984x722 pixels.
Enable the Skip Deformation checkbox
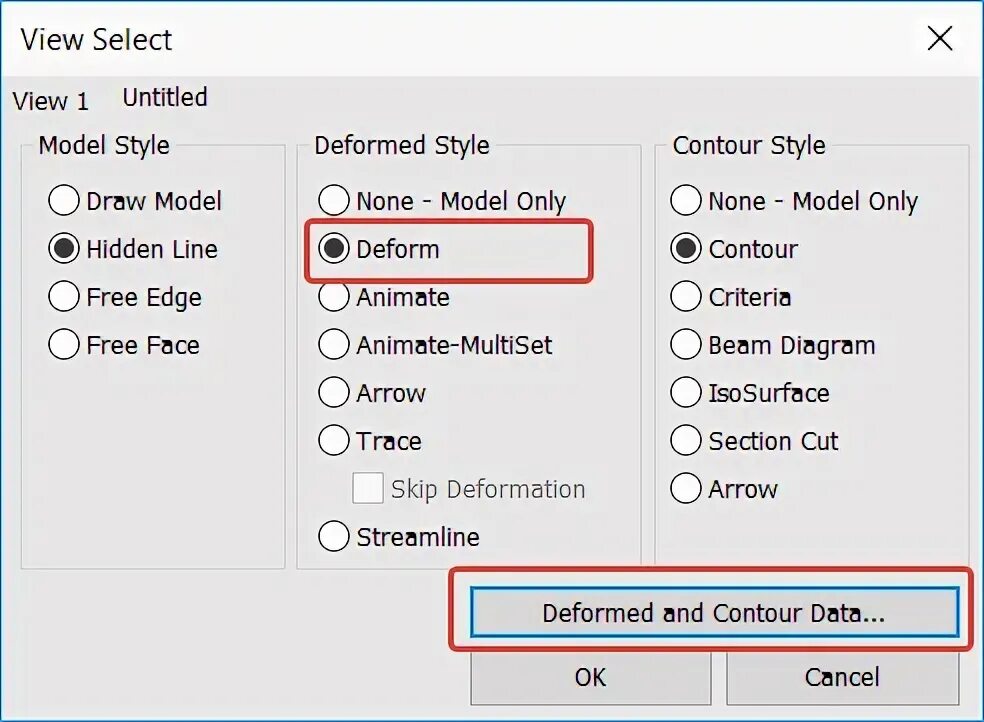tap(368, 488)
